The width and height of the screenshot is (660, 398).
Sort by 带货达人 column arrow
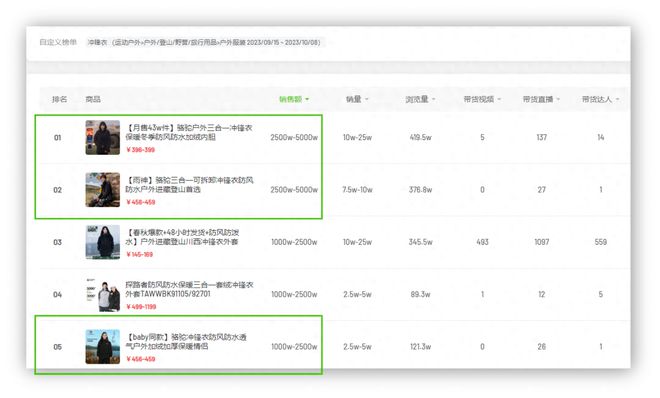[617, 99]
